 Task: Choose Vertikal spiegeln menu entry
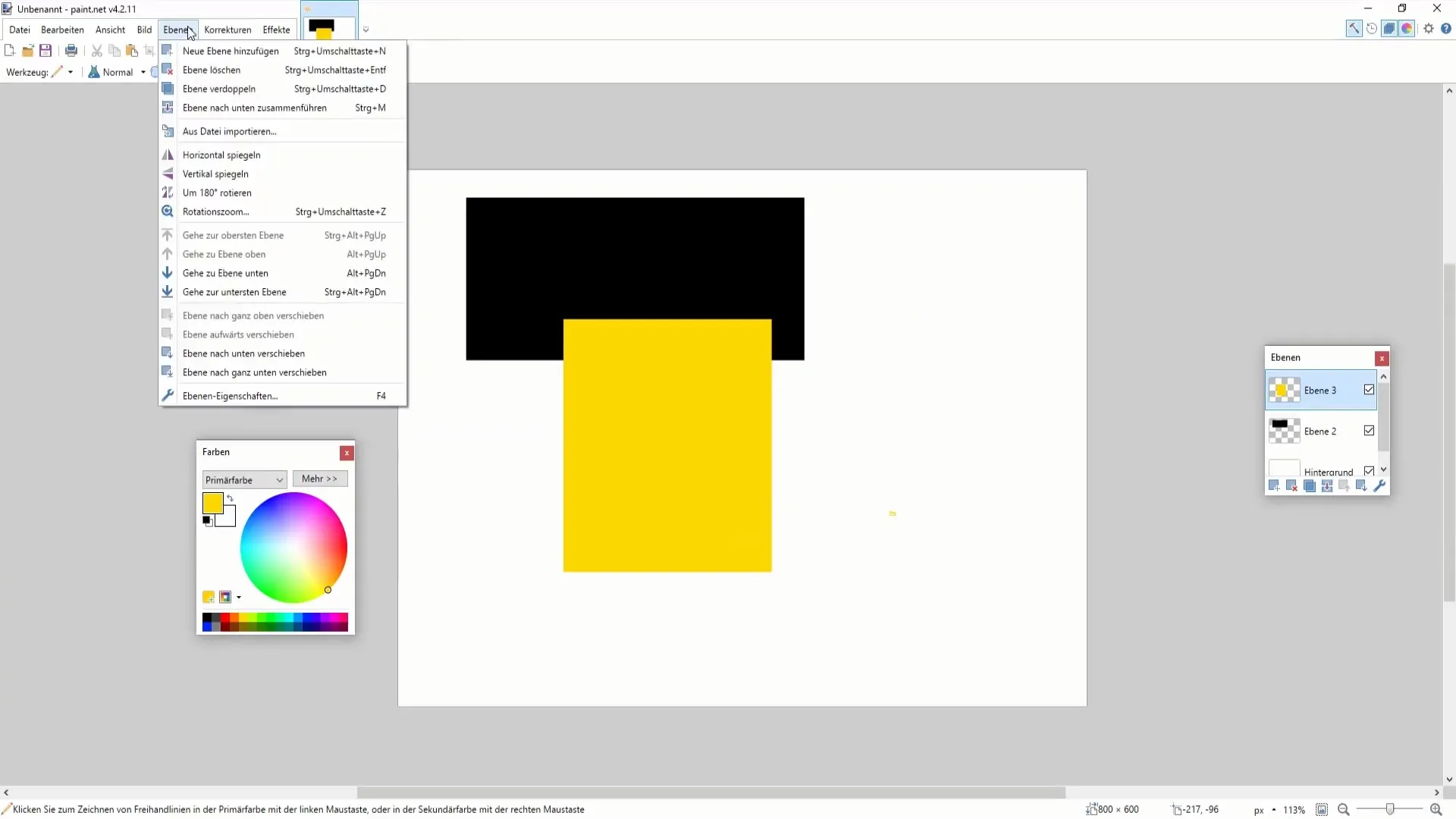point(283,174)
